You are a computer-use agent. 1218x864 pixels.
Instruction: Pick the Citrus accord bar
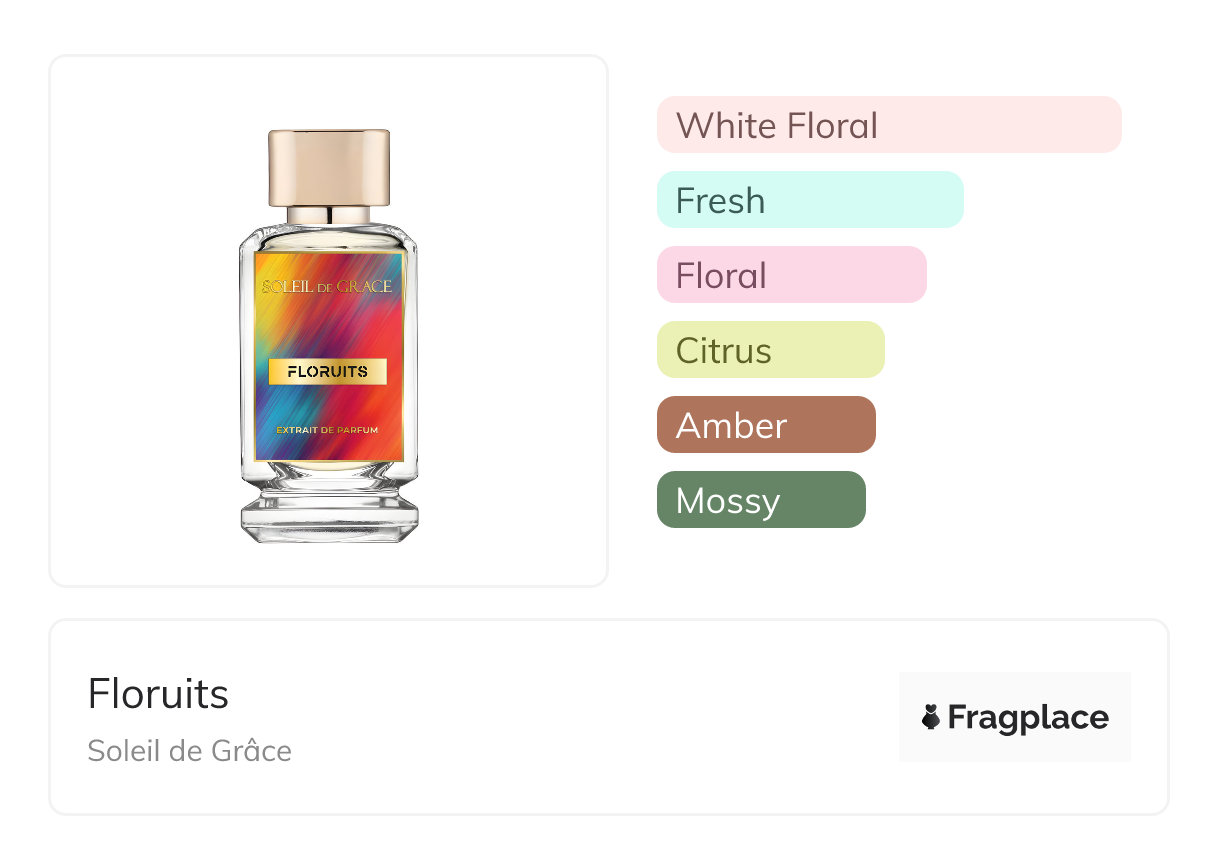pyautogui.click(x=770, y=350)
